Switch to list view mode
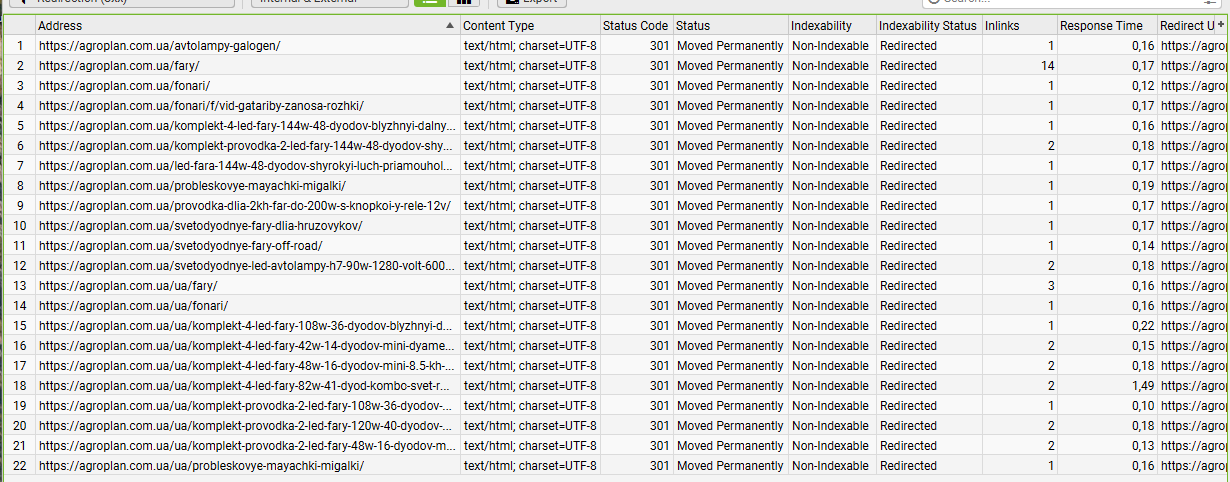The image size is (1230, 482). pyautogui.click(x=431, y=3)
